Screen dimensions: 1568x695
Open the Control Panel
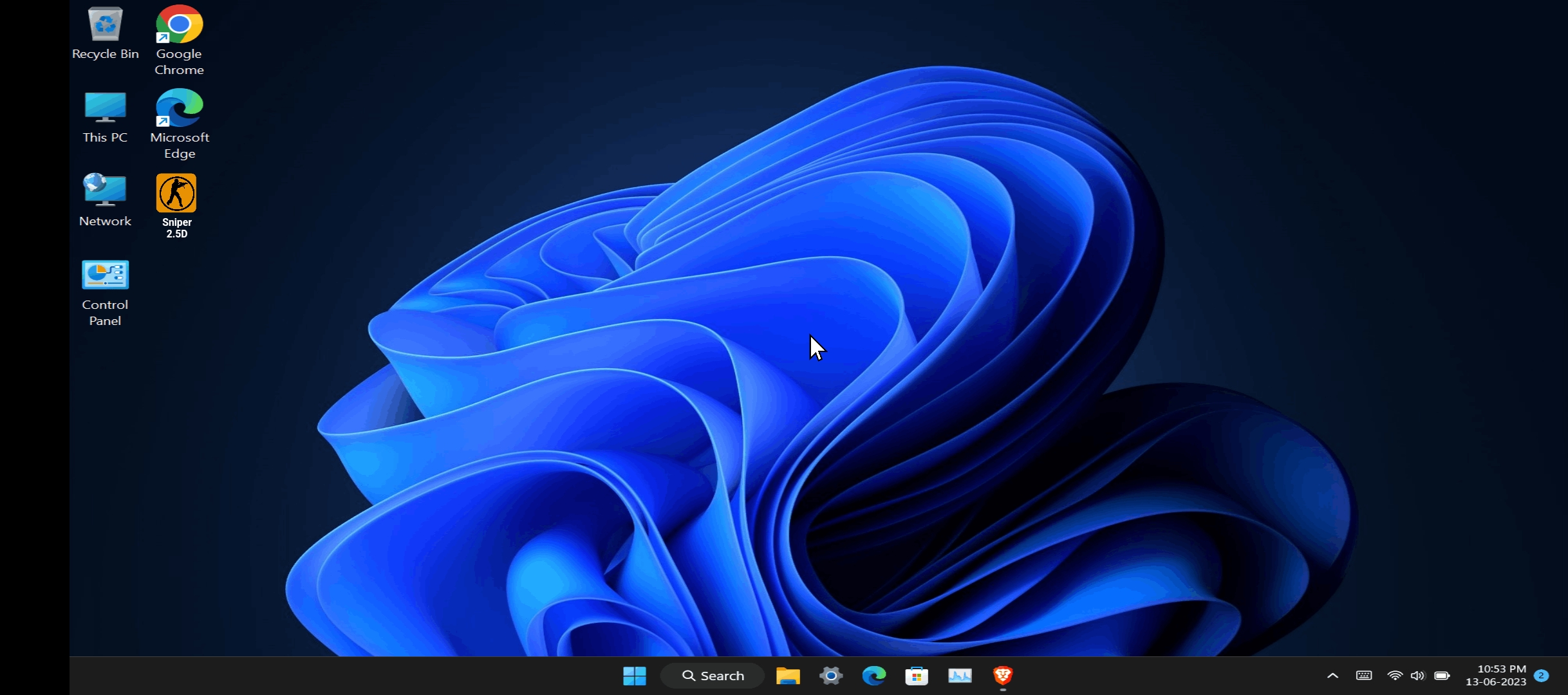[x=105, y=274]
